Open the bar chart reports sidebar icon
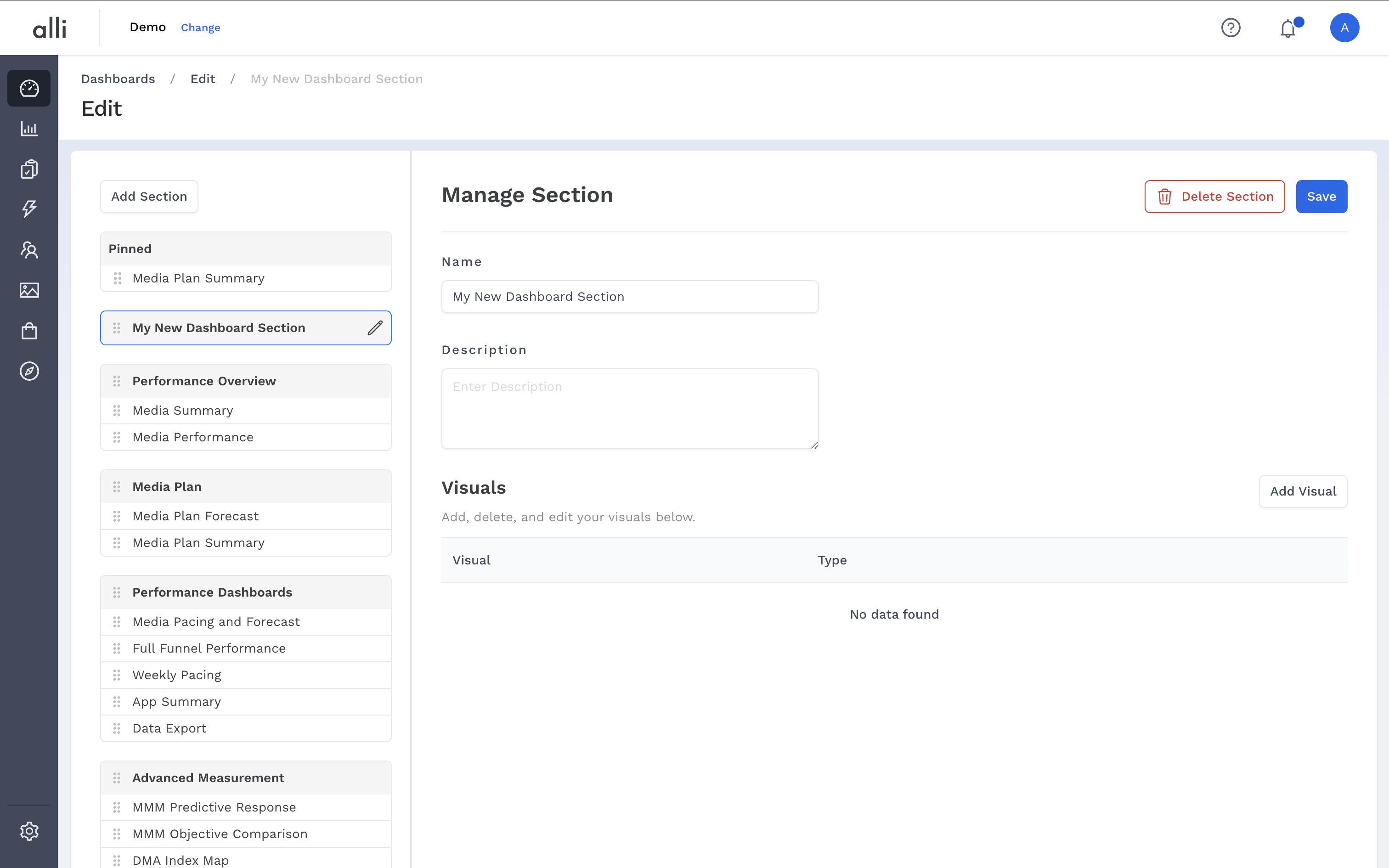 29,129
